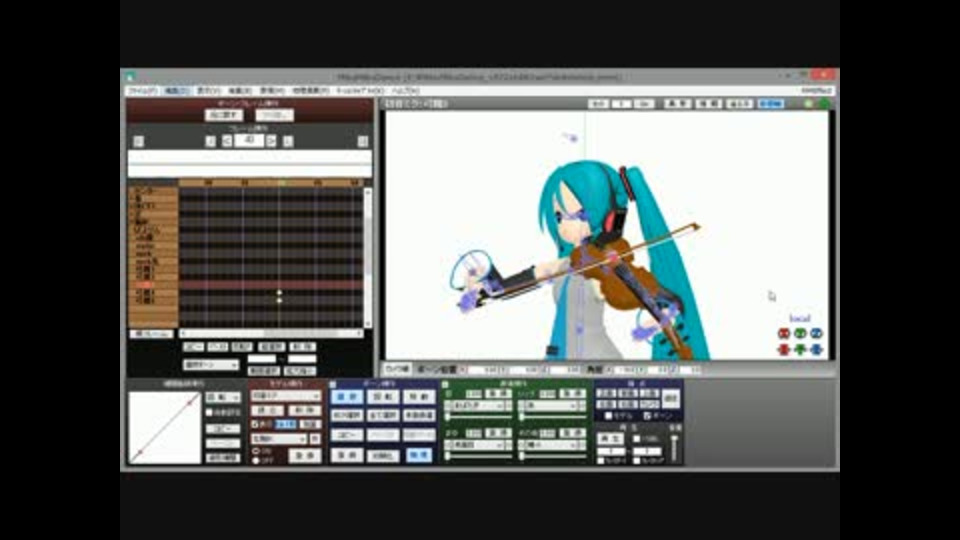This screenshot has height=540, width=960.
Task: Adjust the lip morph slider
Action: 552,418
